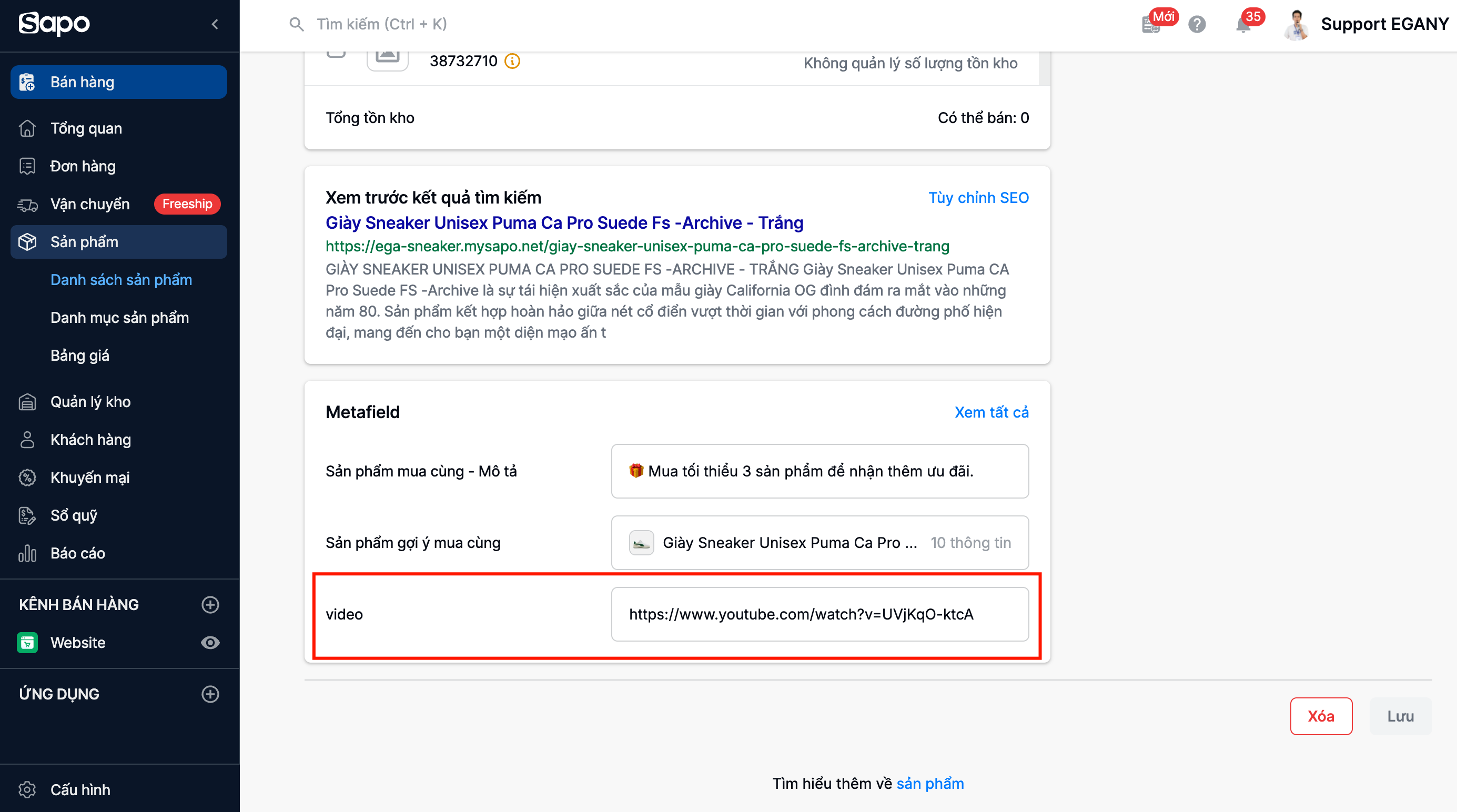1457x812 pixels.
Task: Collapse the sidebar with the chevron
Action: pyautogui.click(x=215, y=24)
